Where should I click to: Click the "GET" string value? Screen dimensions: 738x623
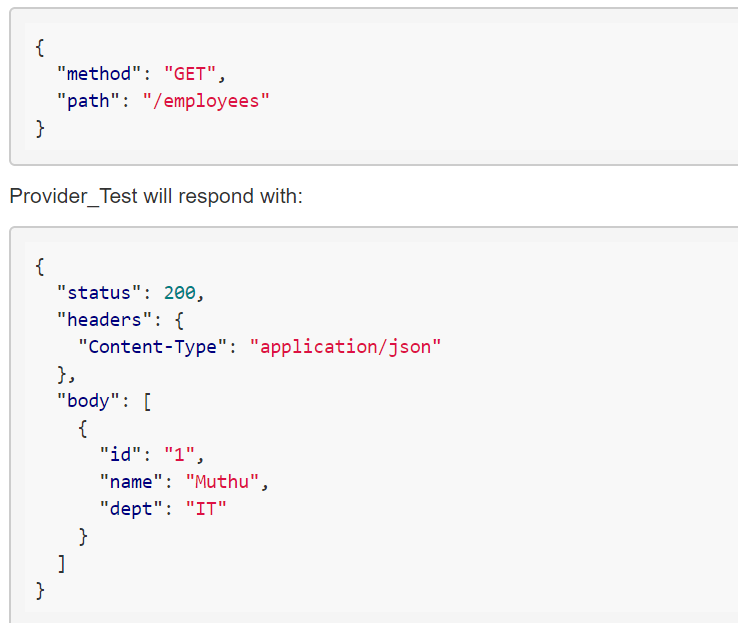point(190,74)
